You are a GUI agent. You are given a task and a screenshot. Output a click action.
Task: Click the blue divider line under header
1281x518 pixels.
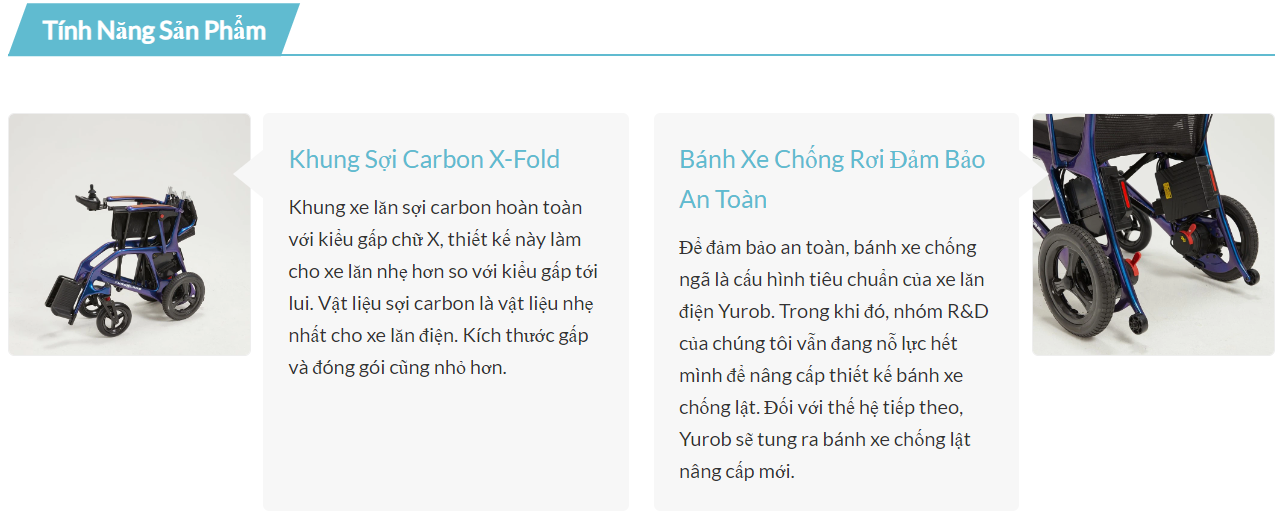(780, 55)
